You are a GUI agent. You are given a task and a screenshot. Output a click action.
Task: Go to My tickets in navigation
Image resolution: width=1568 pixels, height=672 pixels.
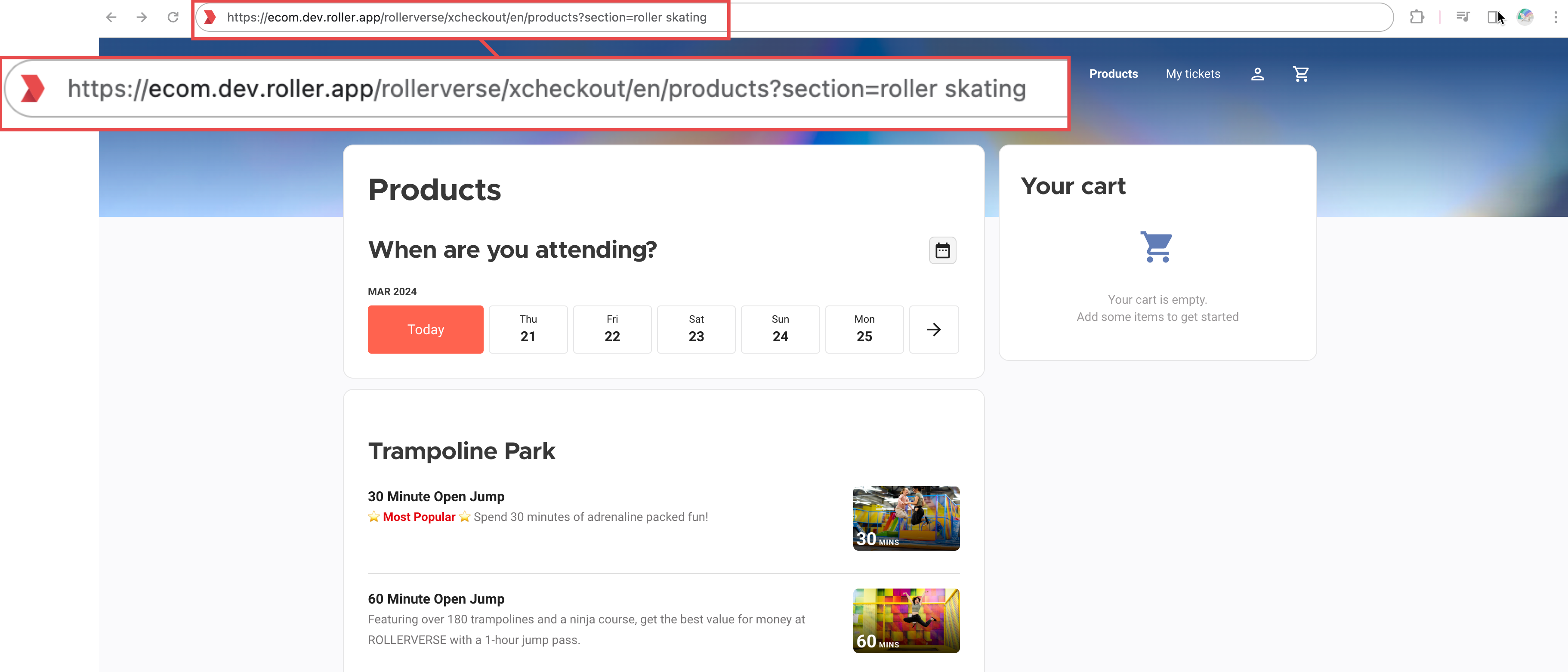1192,74
